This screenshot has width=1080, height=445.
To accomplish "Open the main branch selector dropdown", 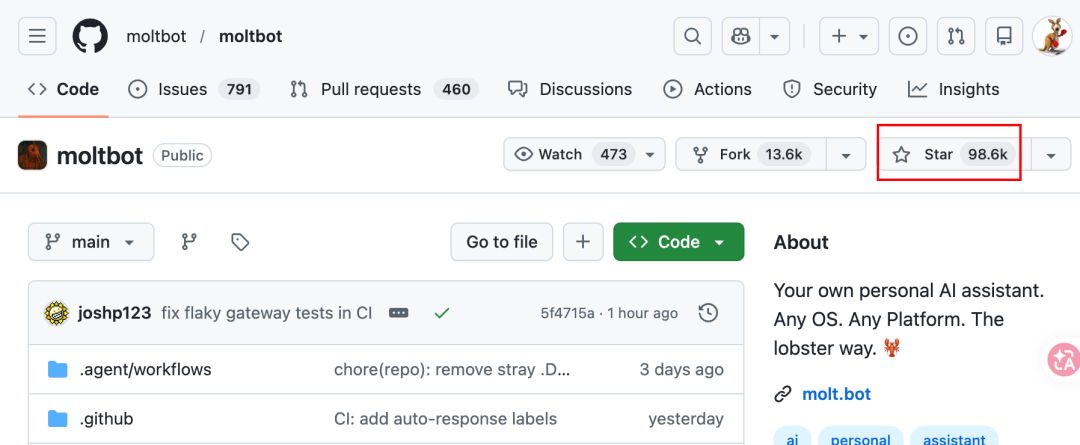I will 91,242.
